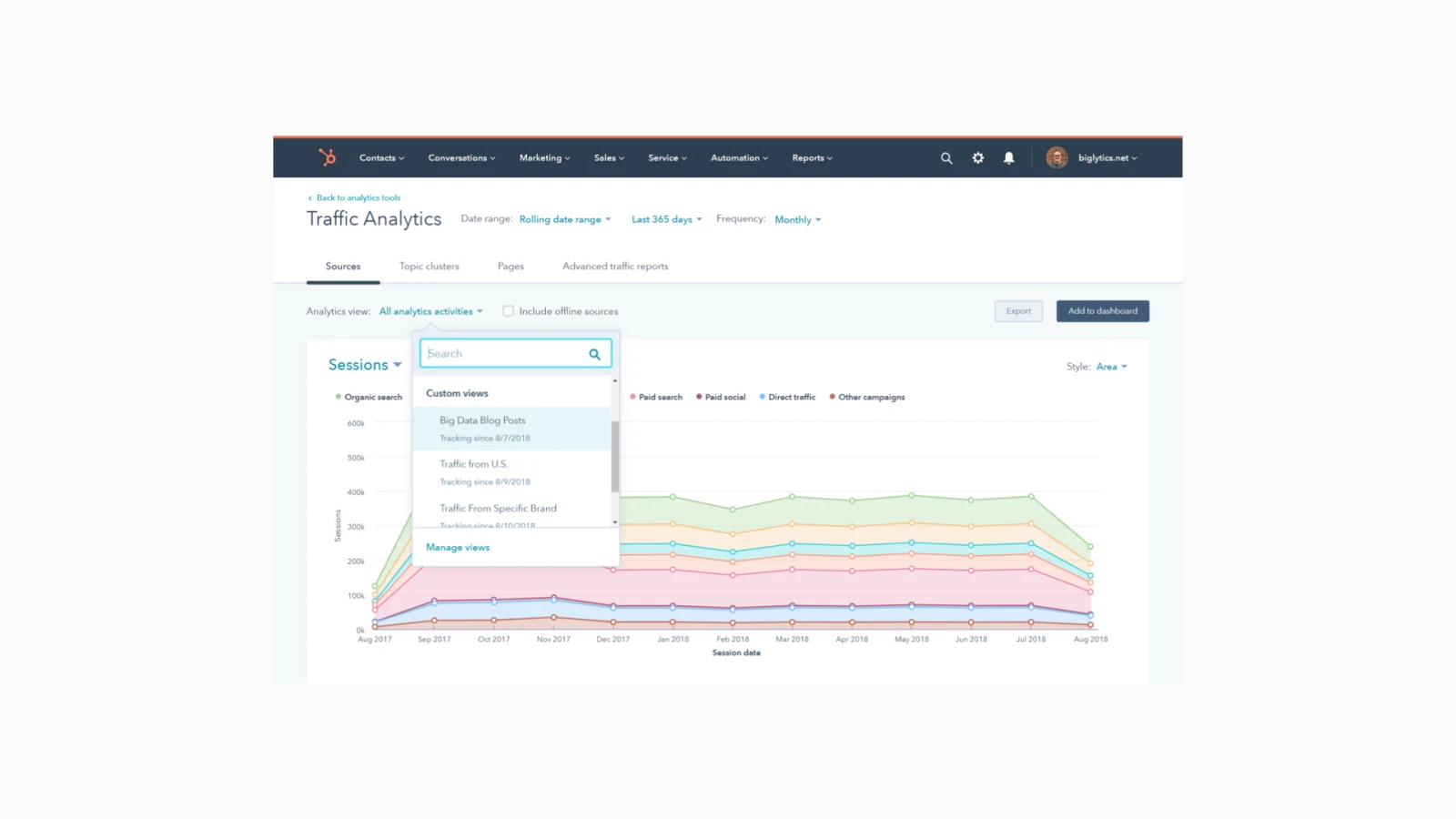The height and width of the screenshot is (819, 1456).
Task: Toggle Other campaigns legend item
Action: 867,398
